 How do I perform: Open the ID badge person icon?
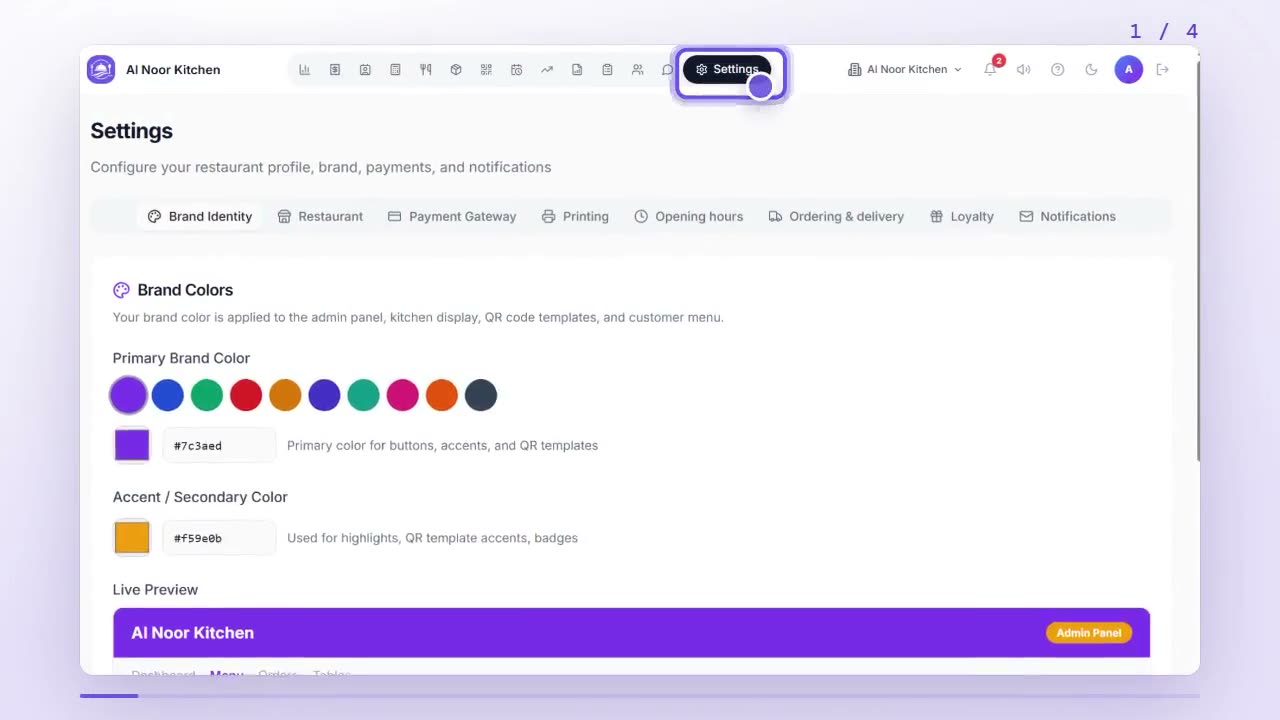[365, 70]
